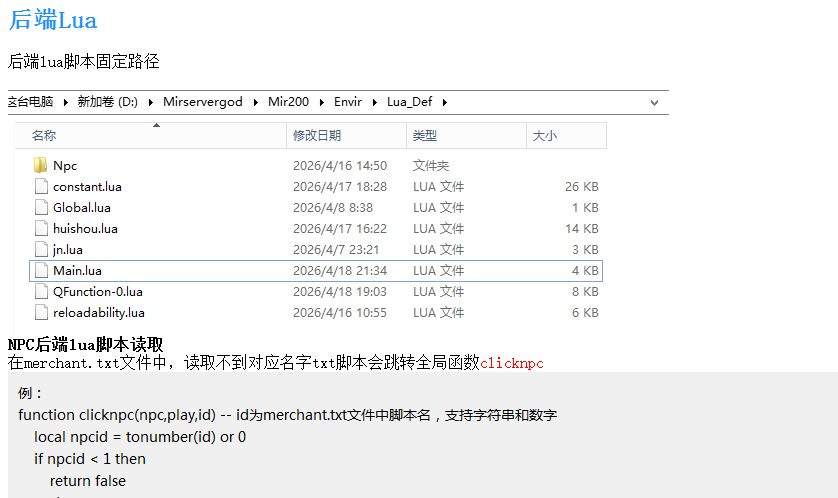
Task: Click the return false code line
Action: [88, 481]
